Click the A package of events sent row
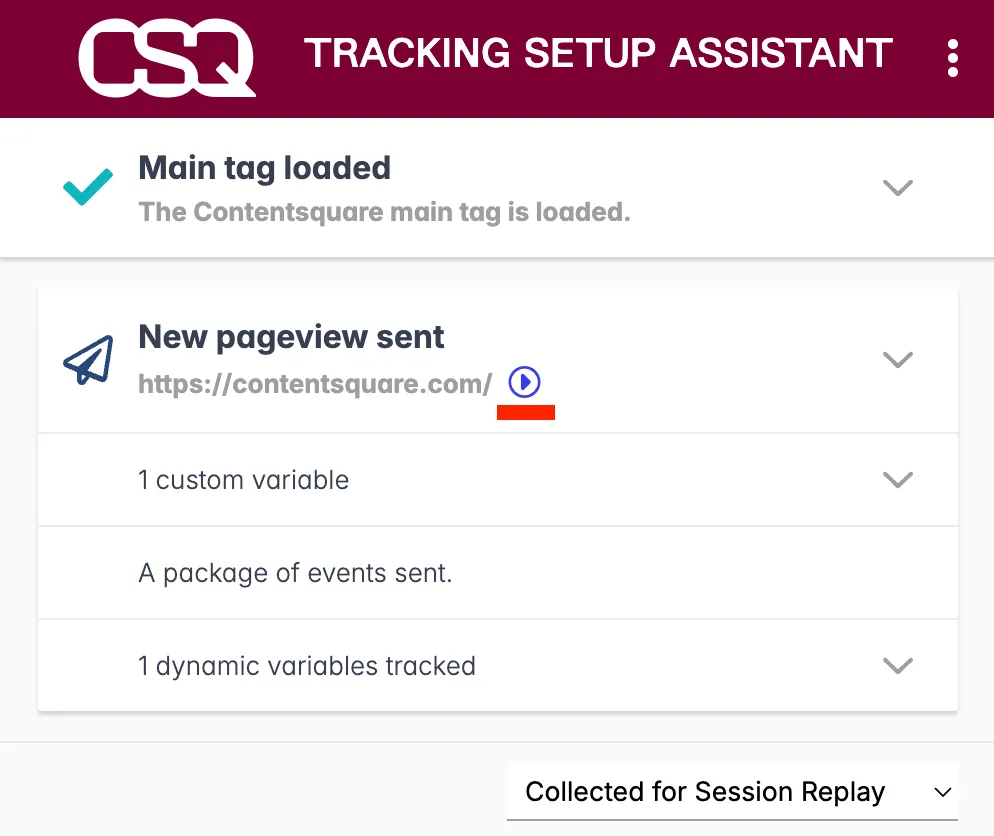This screenshot has width=994, height=836. click(x=295, y=573)
